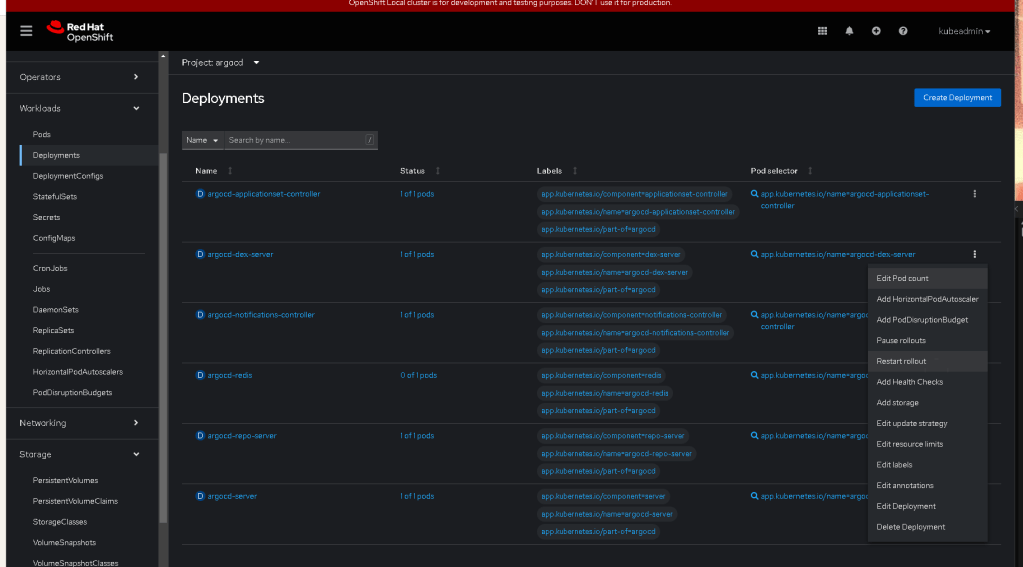This screenshot has height=567, width=1023.
Task: Open the argocd-applicationset-controller deployment link
Action: click(x=264, y=194)
